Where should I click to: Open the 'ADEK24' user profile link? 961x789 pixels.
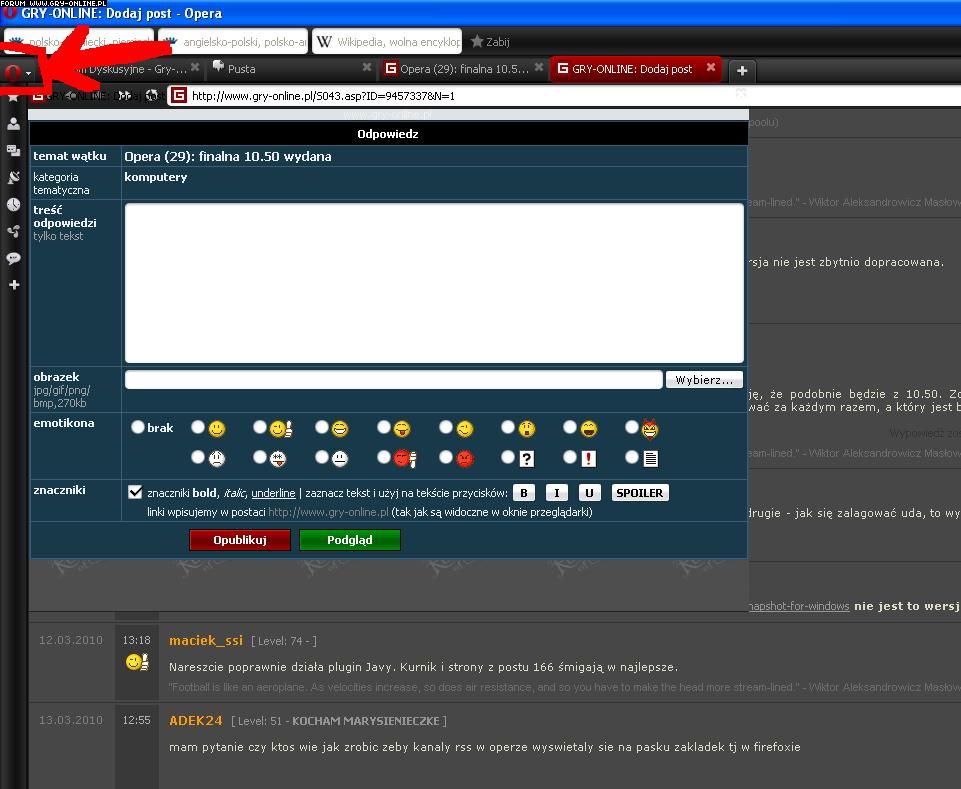point(196,720)
